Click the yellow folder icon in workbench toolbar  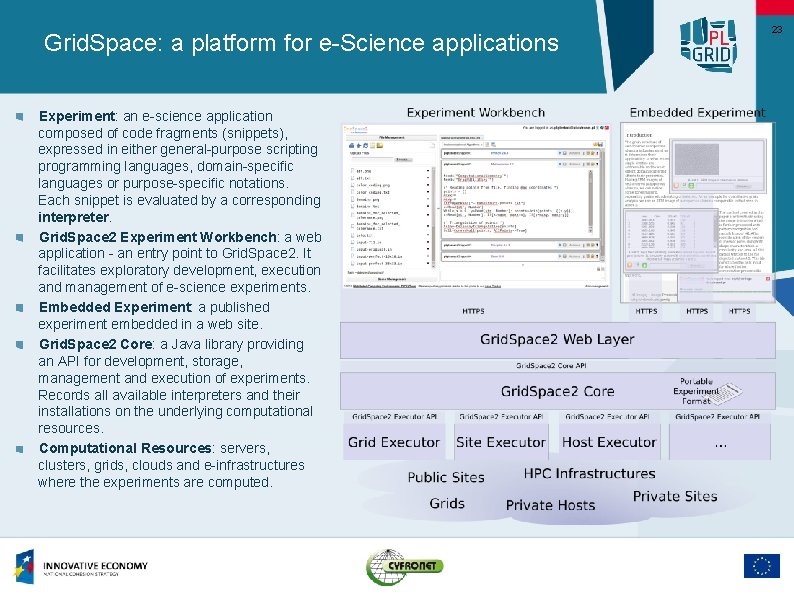(379, 146)
